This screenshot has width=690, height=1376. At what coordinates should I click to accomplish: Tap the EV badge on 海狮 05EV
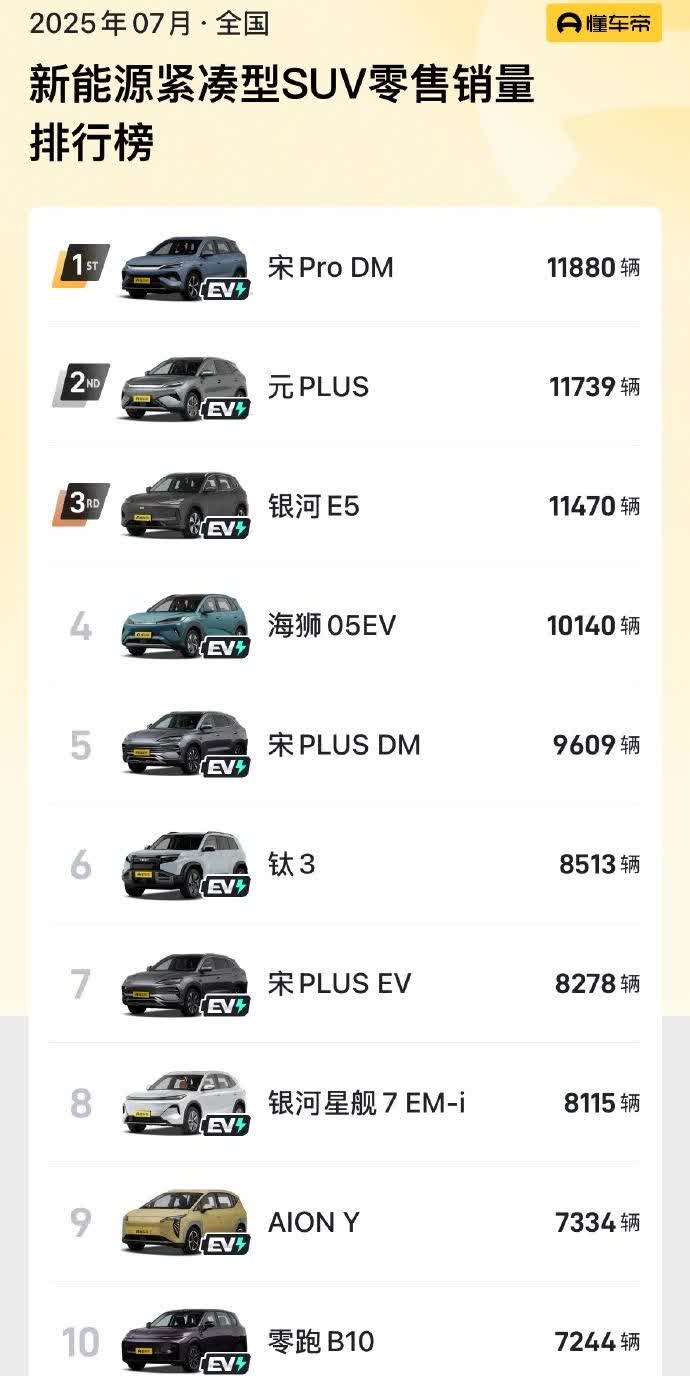[x=225, y=648]
